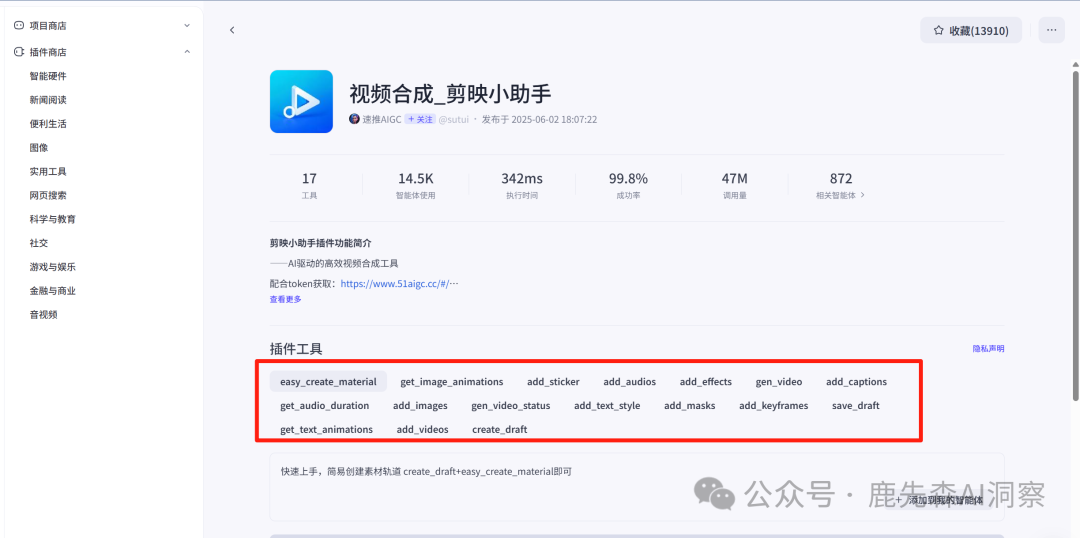Expand the 项目商店 chevron

coord(187,25)
